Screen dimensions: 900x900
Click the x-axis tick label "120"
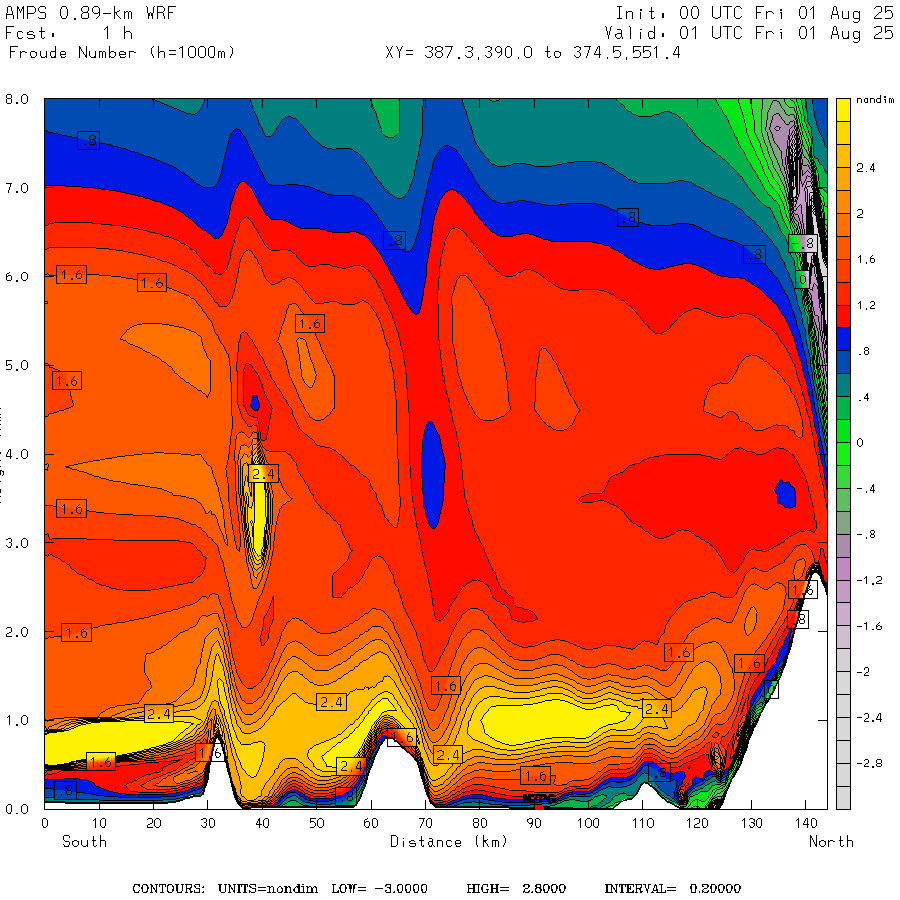(697, 823)
